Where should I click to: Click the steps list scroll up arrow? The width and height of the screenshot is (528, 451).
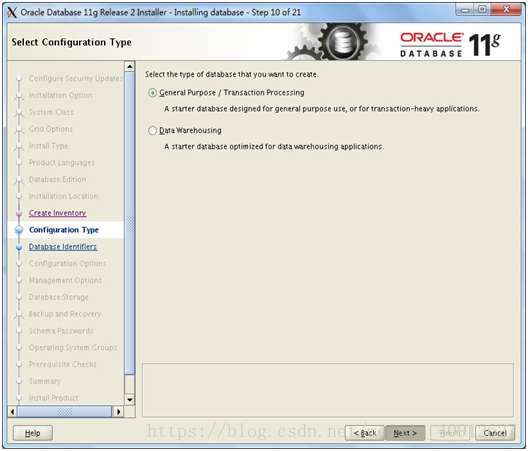click(130, 67)
